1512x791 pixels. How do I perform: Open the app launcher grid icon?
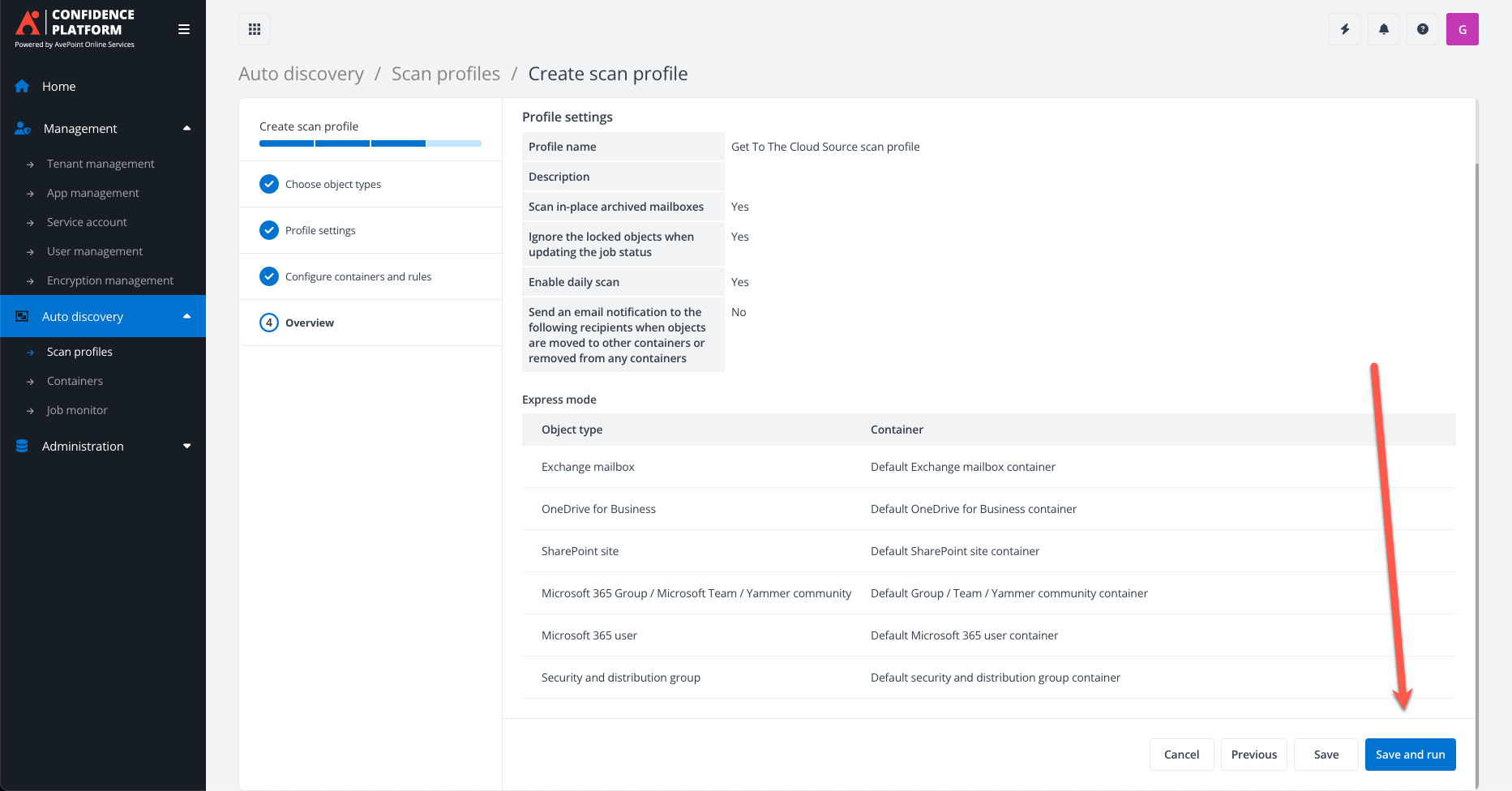coord(254,28)
